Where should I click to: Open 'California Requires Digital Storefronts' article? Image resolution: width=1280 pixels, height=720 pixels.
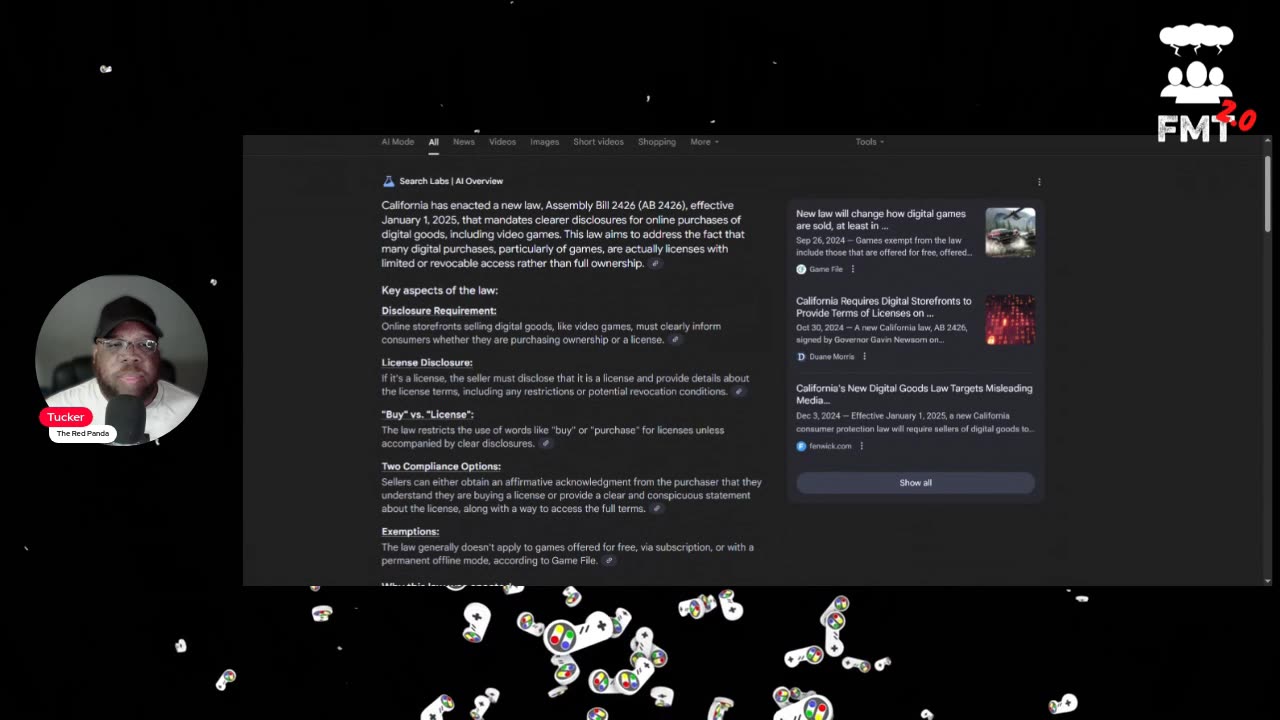(884, 307)
